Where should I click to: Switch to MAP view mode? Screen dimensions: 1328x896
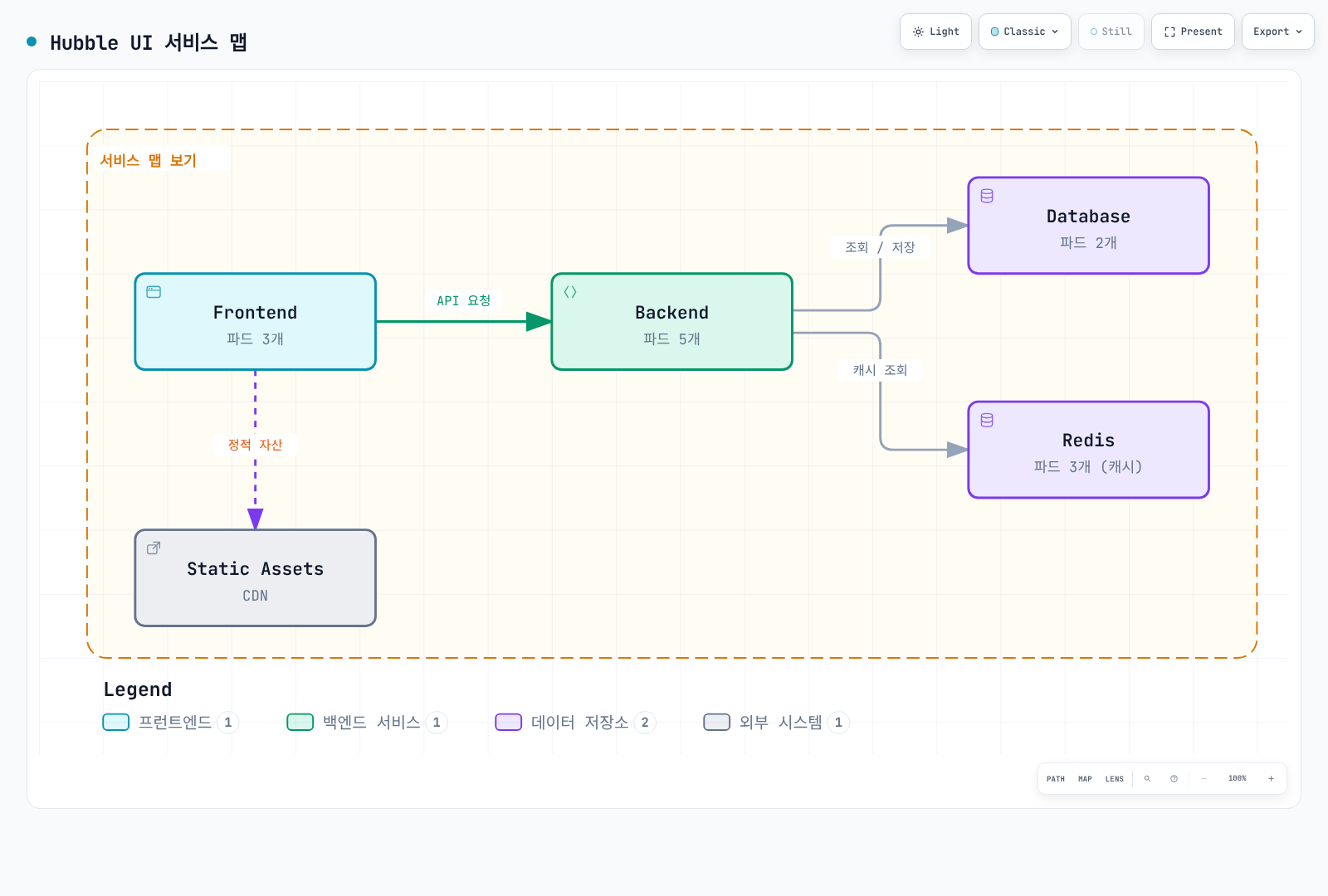[x=1085, y=779]
